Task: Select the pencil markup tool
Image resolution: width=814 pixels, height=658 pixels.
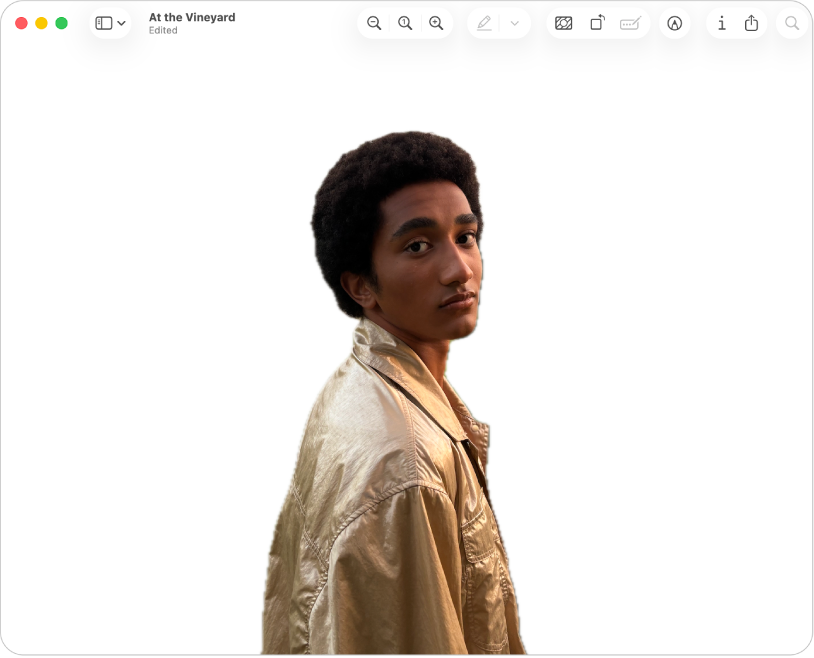Action: click(483, 22)
